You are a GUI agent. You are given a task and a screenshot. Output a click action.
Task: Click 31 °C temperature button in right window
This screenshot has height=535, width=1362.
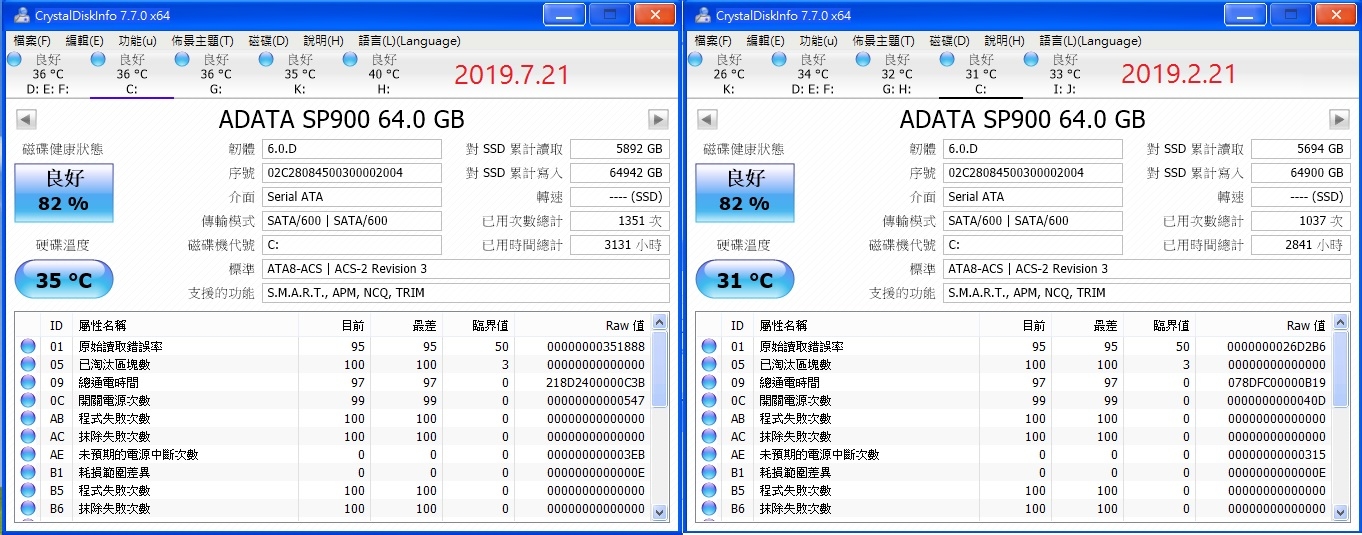744,280
